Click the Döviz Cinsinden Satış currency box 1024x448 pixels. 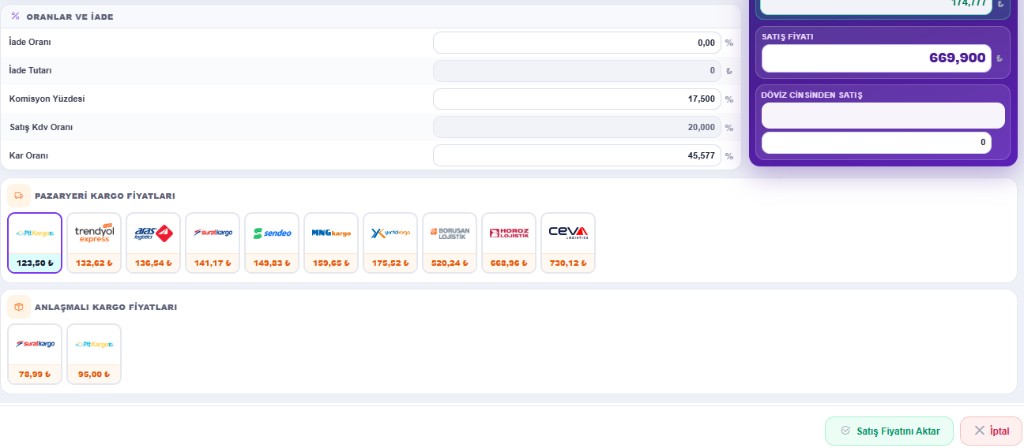pos(883,116)
